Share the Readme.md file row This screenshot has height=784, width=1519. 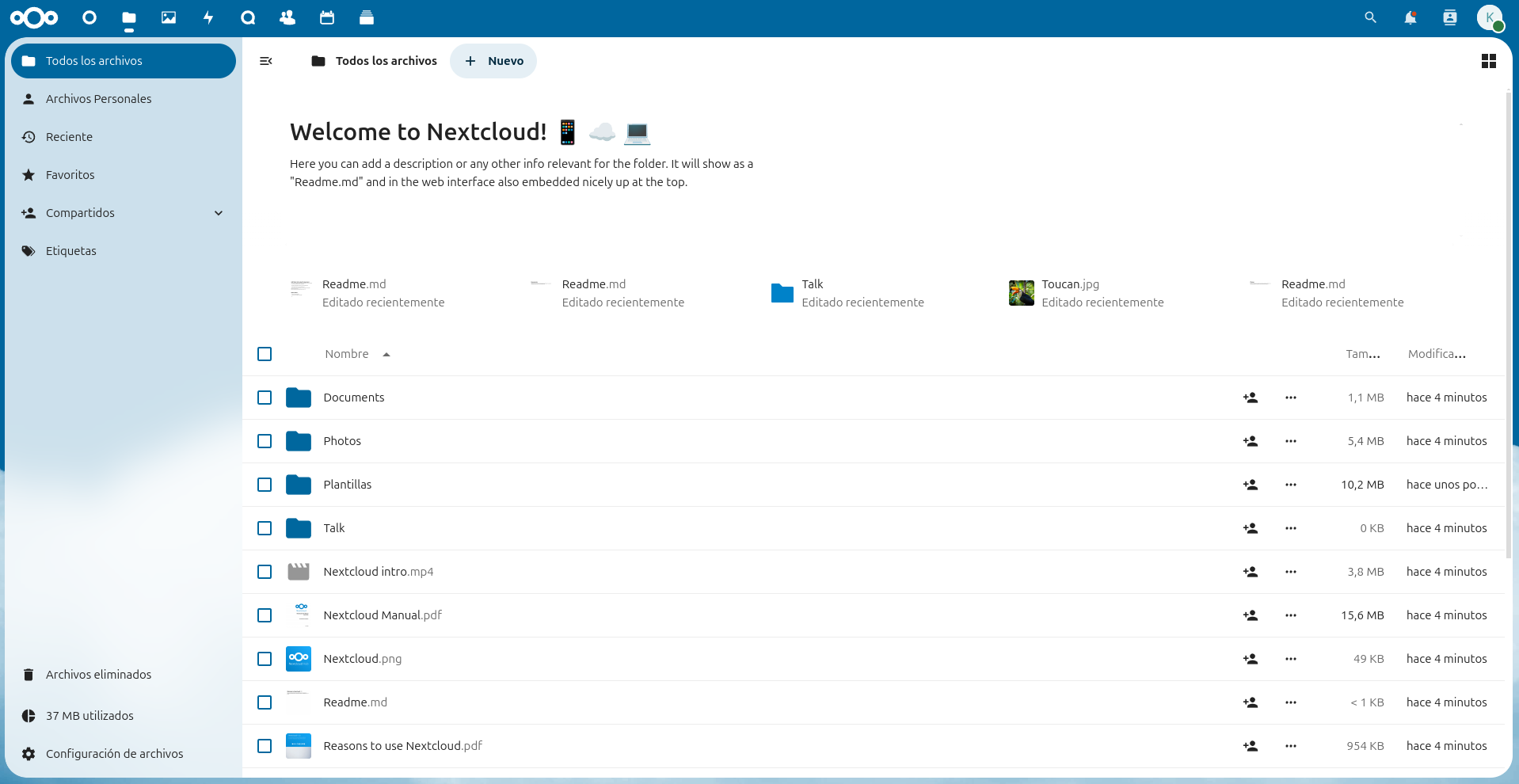tap(1251, 702)
